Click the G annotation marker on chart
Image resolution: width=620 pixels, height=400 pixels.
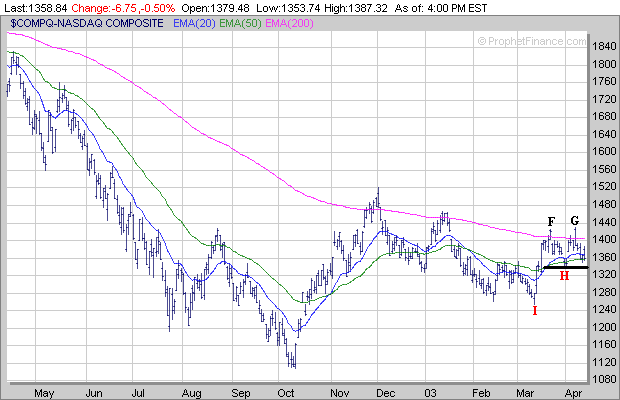[575, 221]
